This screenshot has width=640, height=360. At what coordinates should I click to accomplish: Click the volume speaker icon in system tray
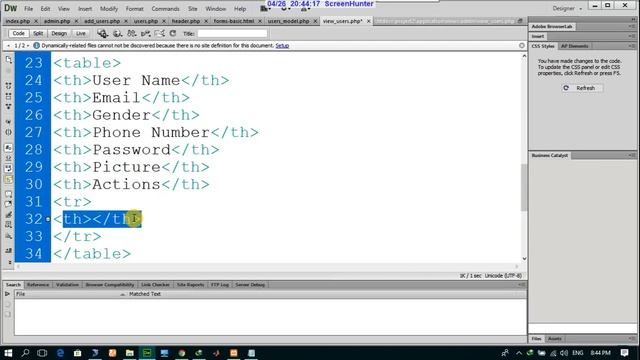(x=564, y=353)
